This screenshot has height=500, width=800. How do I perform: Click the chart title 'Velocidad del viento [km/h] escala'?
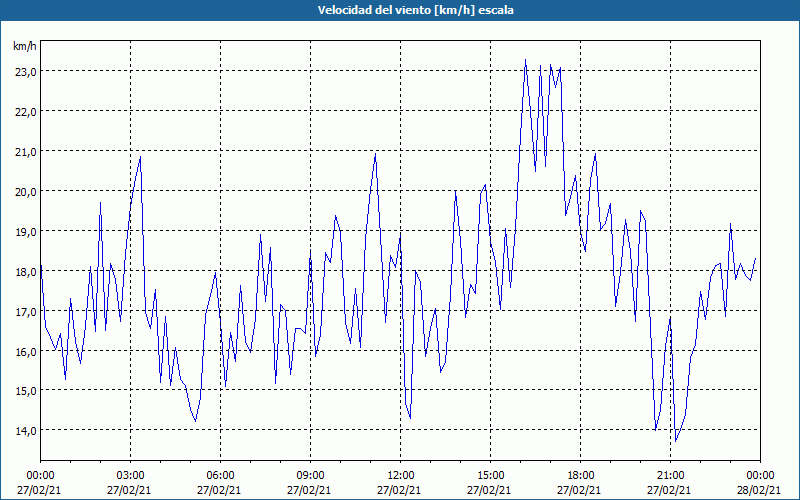tap(415, 10)
